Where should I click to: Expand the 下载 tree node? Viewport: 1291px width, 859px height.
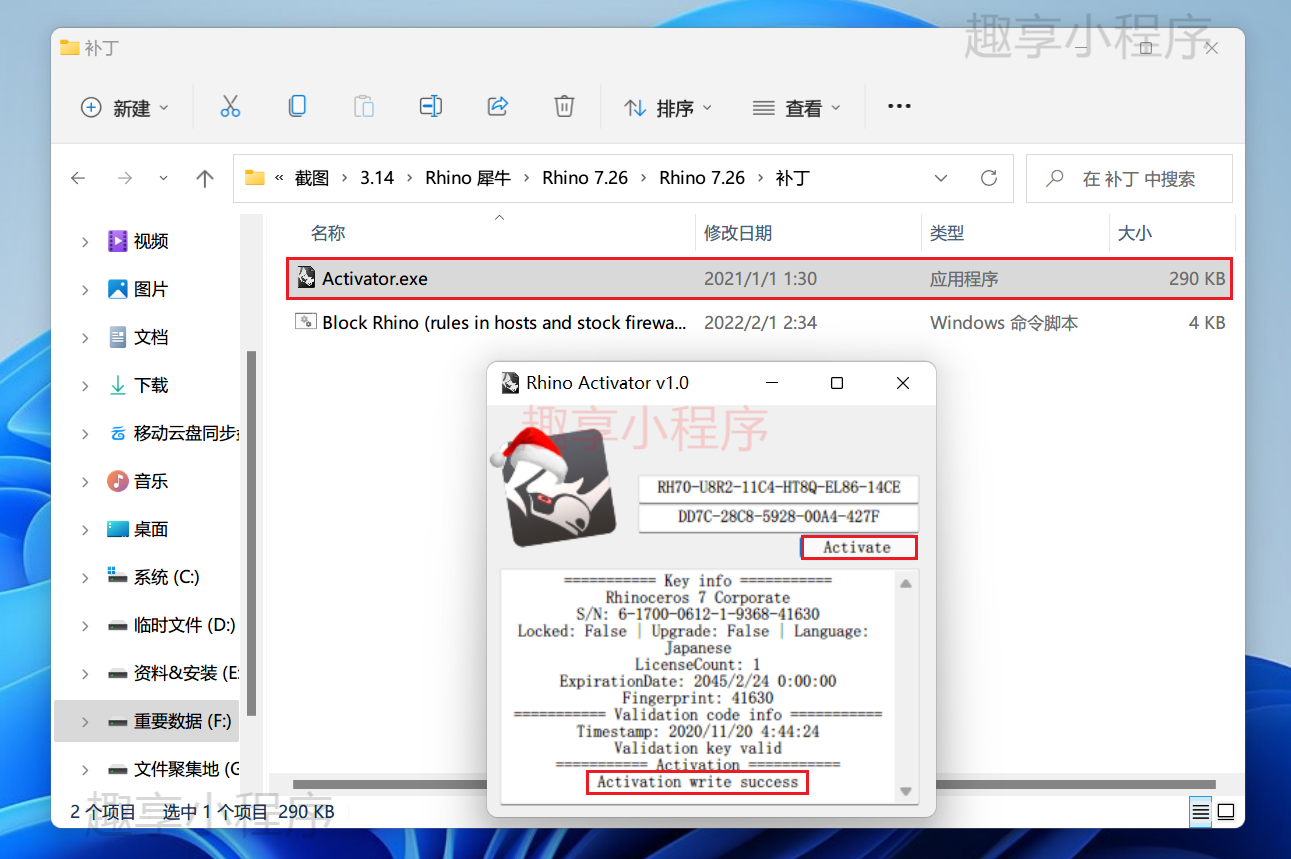85,385
